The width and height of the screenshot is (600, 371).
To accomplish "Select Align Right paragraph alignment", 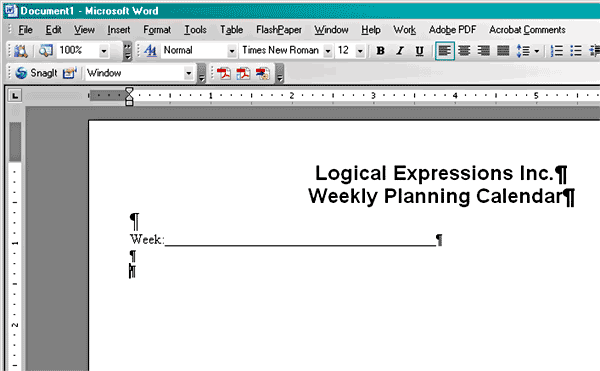I will tap(484, 50).
